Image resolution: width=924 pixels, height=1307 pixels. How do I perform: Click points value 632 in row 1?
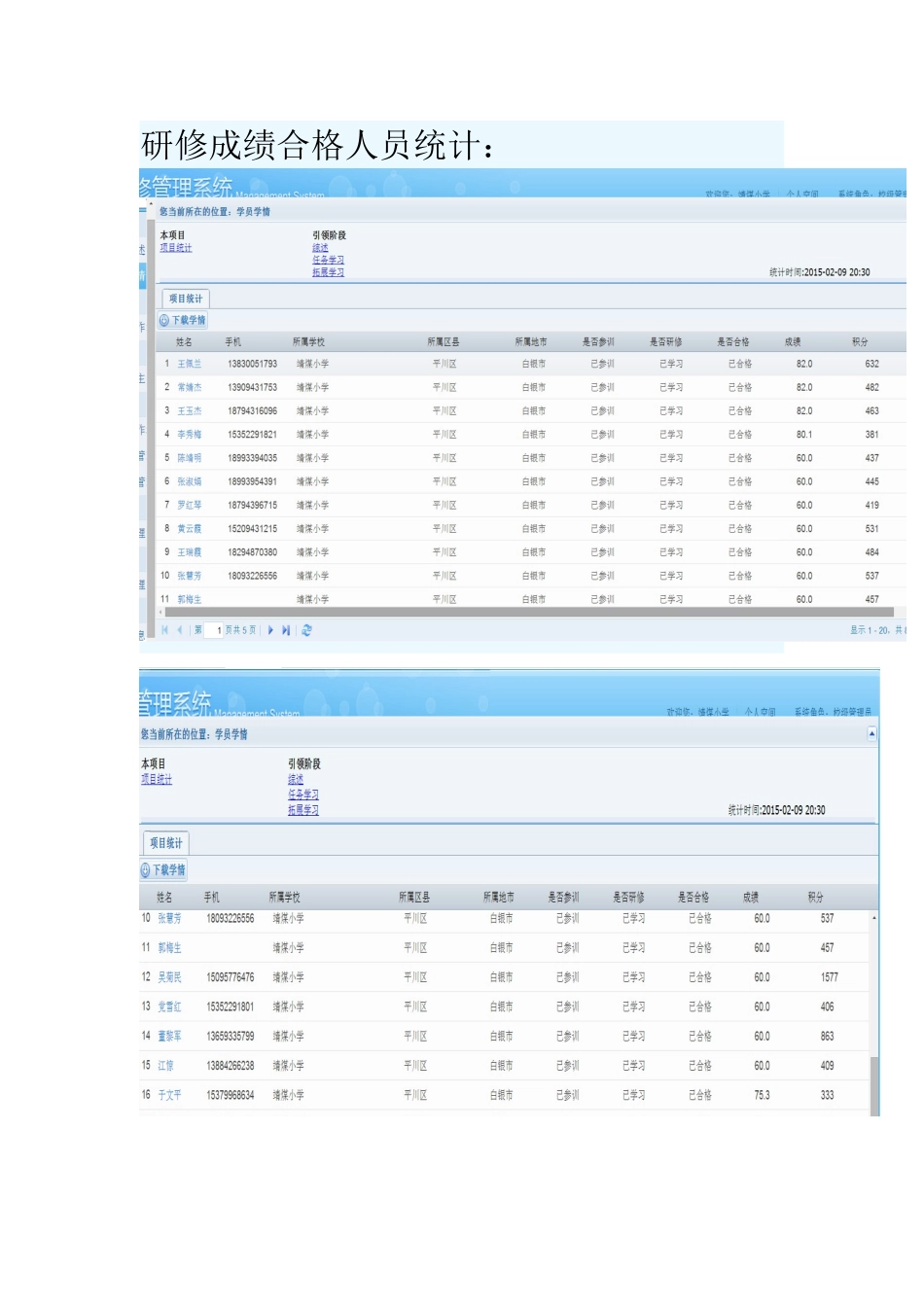(x=871, y=364)
